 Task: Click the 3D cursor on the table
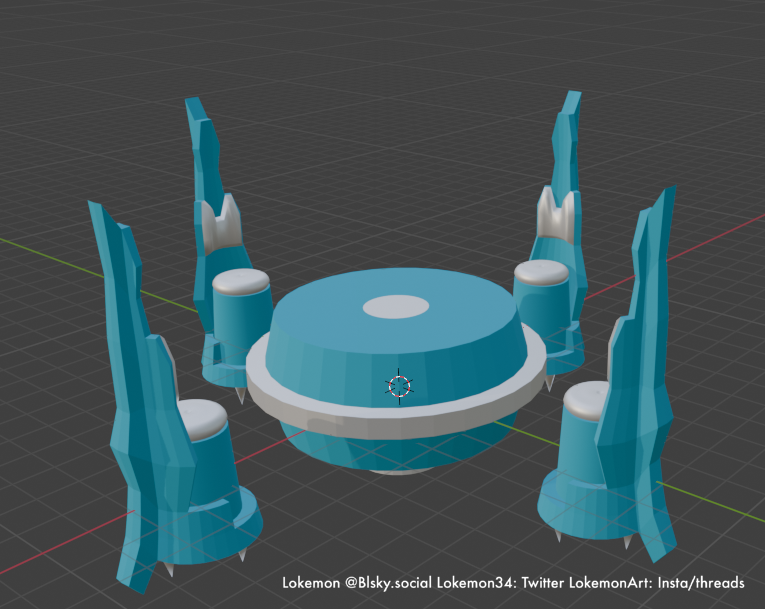click(x=399, y=386)
